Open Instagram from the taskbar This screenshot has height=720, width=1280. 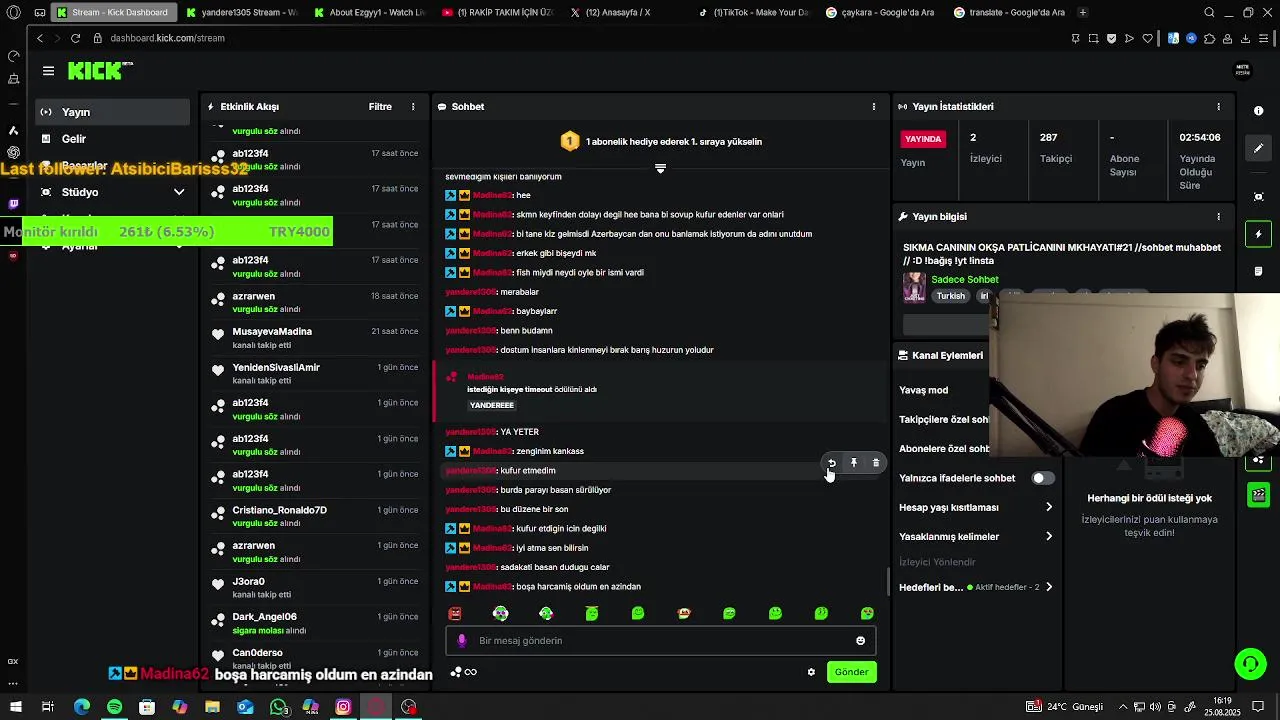pos(343,707)
